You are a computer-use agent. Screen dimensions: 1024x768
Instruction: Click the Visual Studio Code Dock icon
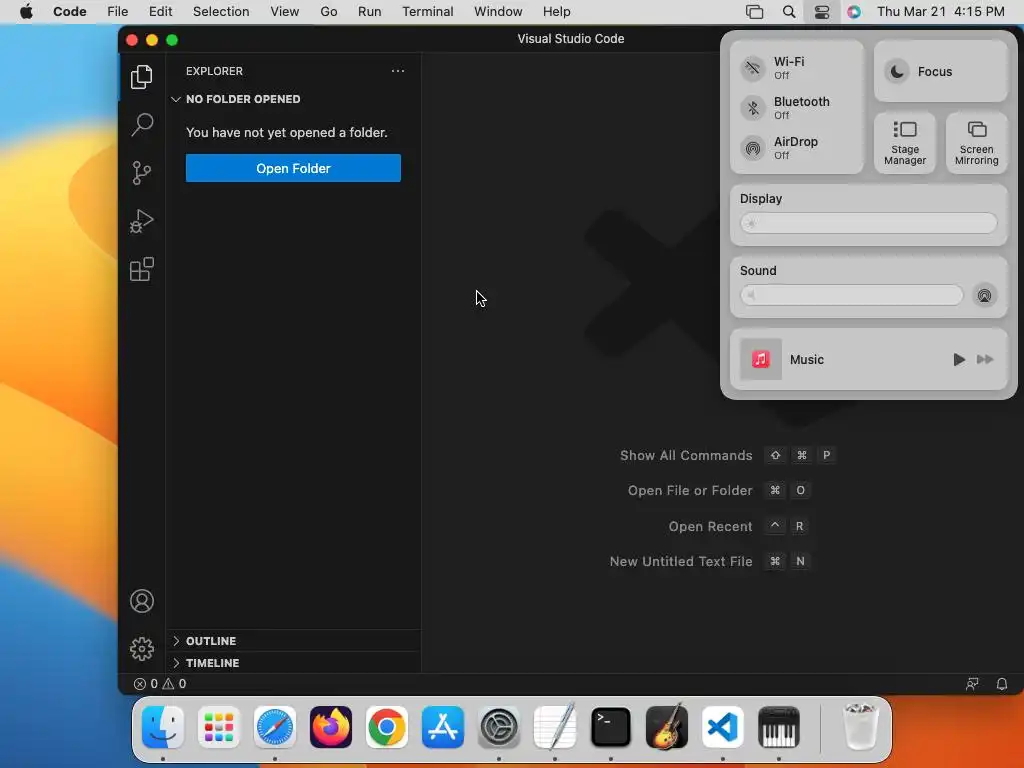point(723,727)
